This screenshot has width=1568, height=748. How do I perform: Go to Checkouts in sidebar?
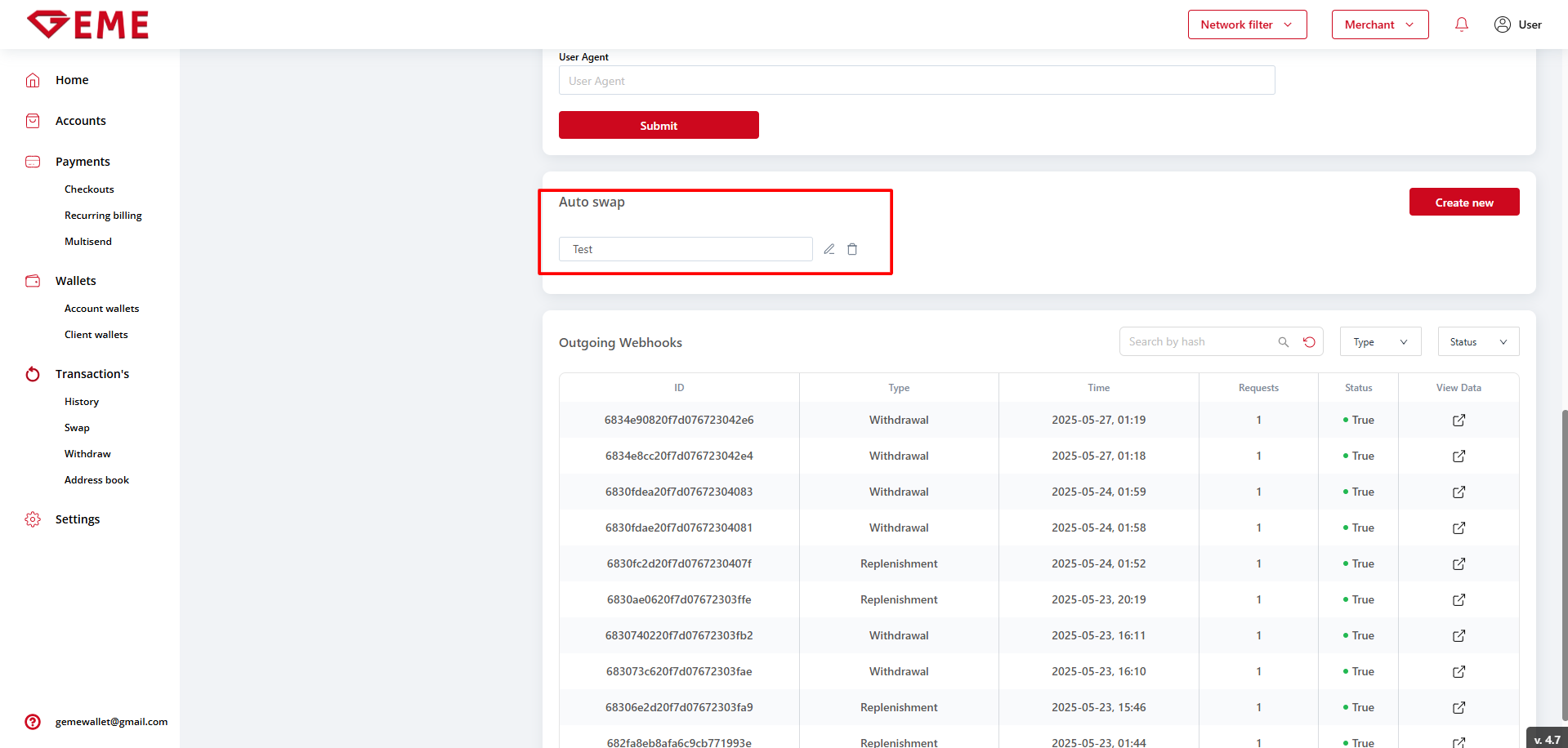pyautogui.click(x=89, y=189)
